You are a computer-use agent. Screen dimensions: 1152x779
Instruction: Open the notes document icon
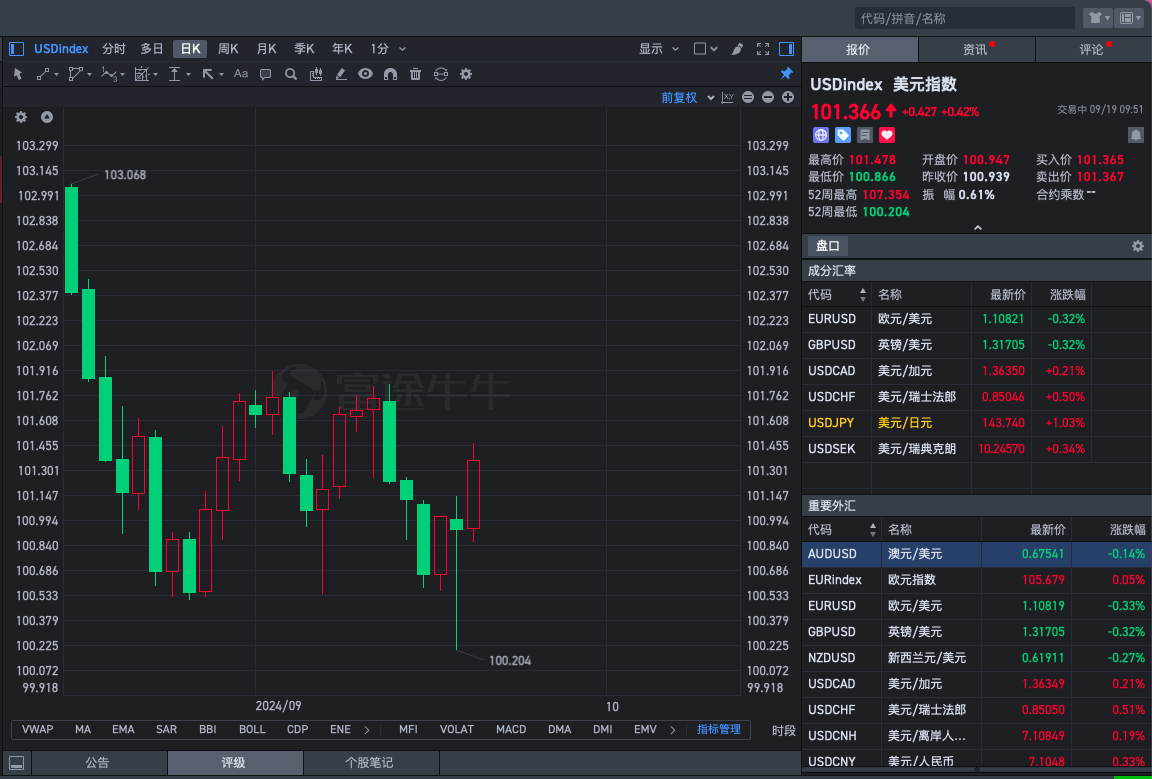[865, 134]
